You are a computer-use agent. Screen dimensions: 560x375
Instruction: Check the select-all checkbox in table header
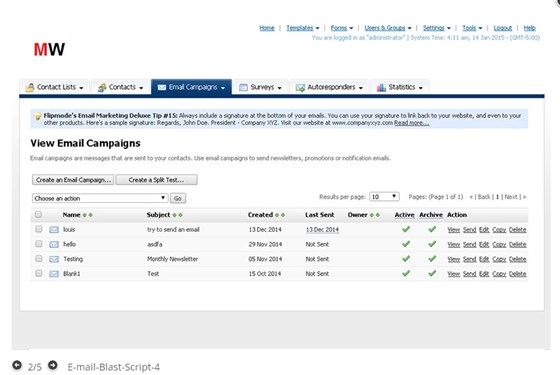38,214
